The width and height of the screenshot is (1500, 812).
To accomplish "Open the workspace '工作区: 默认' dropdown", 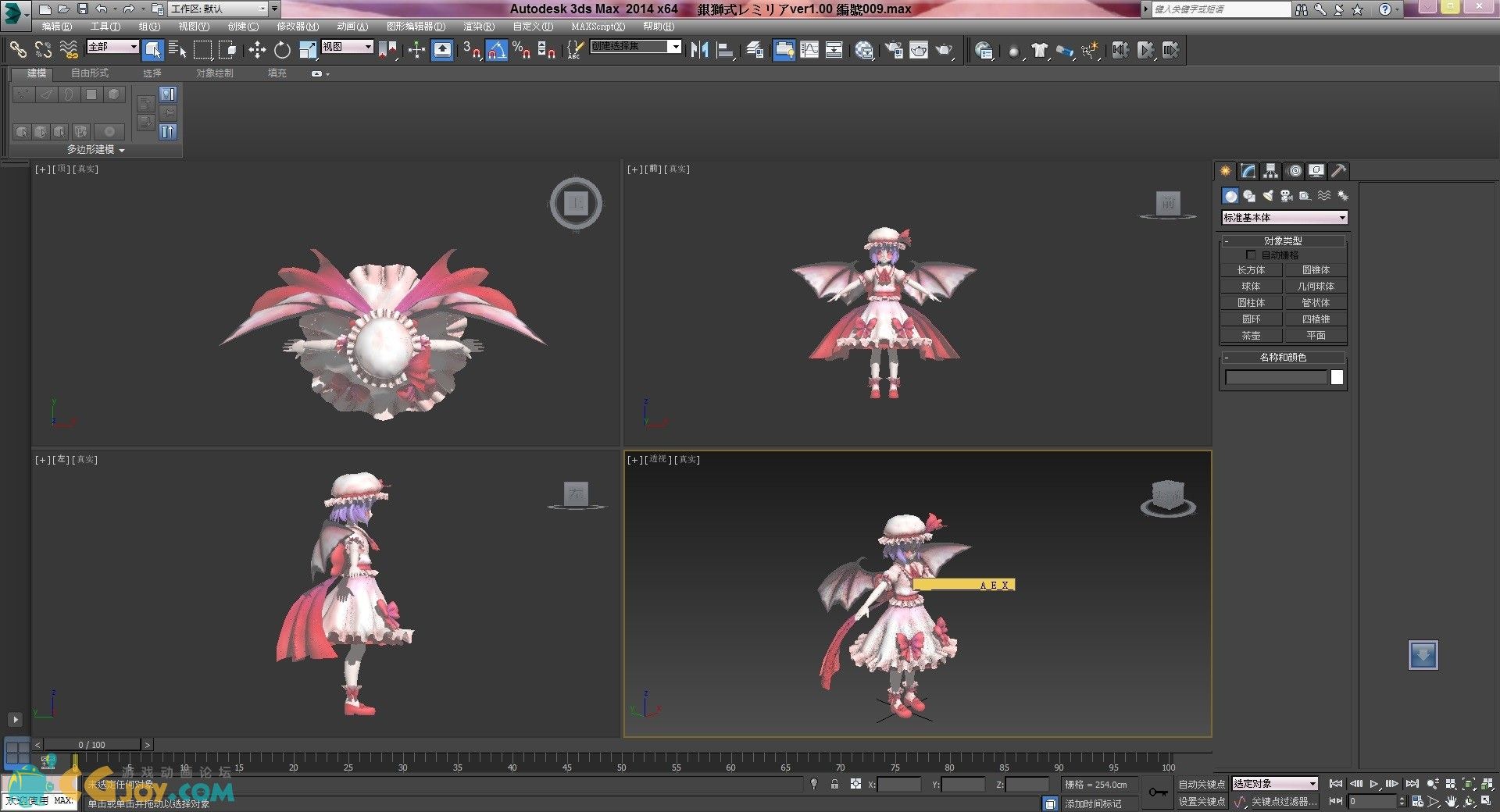I will (x=219, y=9).
